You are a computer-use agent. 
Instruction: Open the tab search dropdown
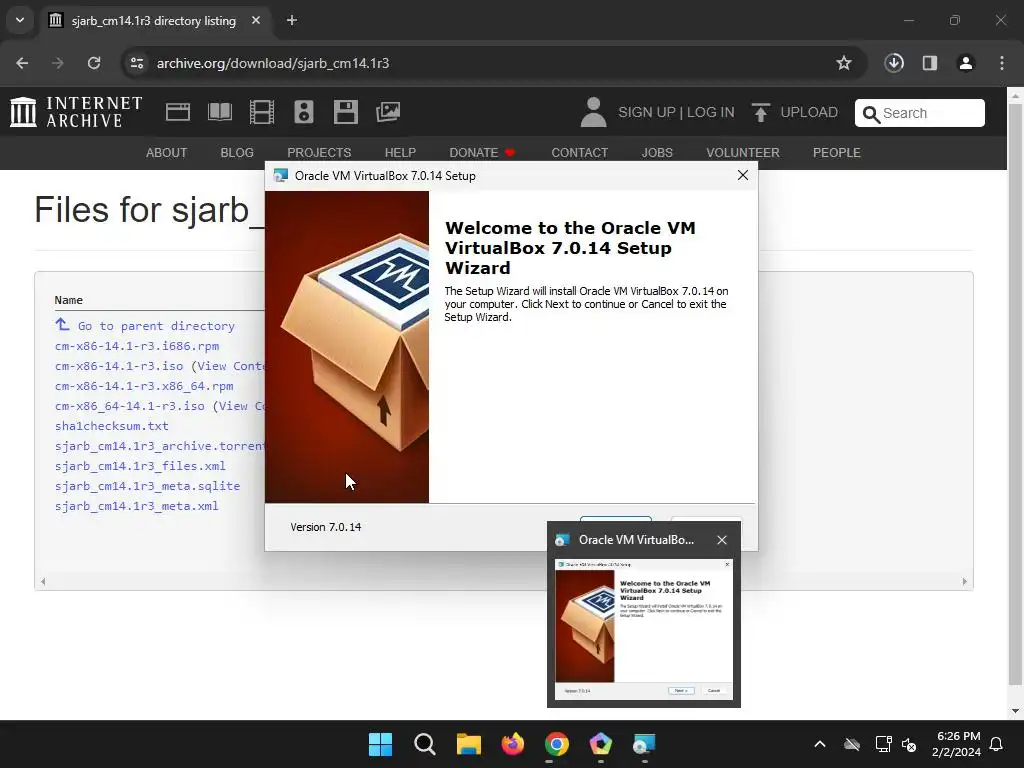[x=20, y=20]
